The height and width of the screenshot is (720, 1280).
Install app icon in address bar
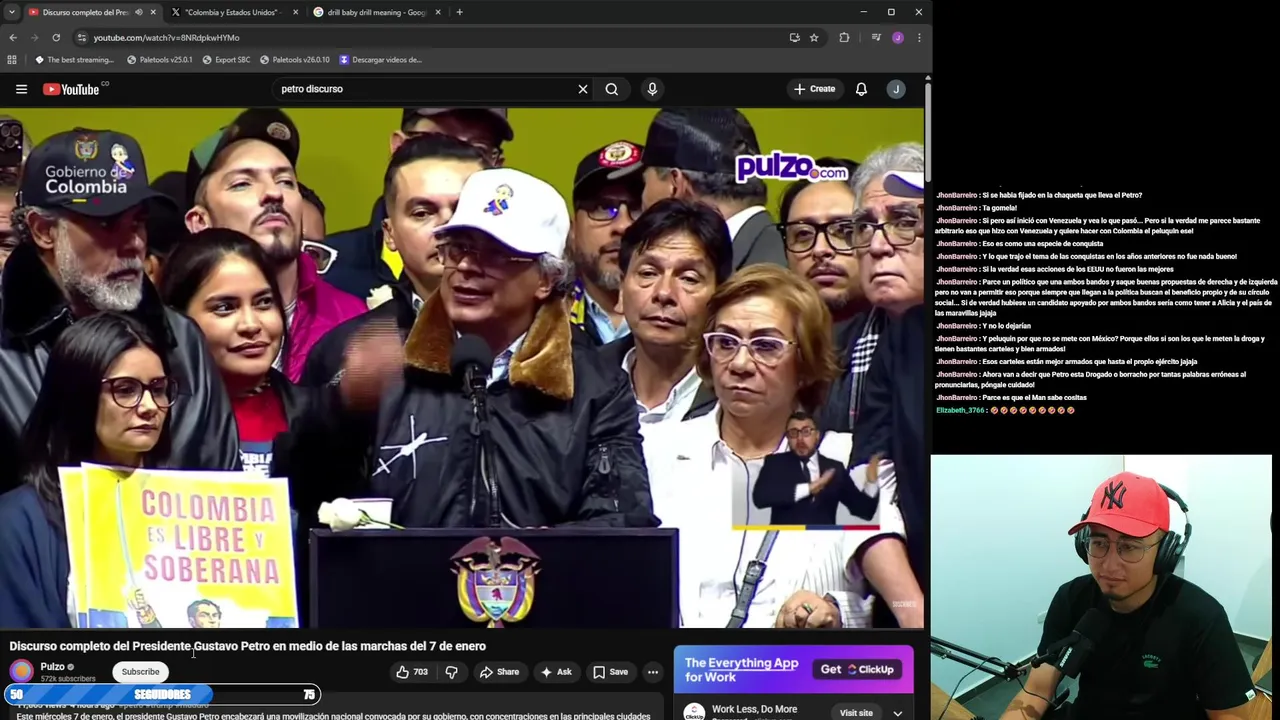[x=794, y=38]
